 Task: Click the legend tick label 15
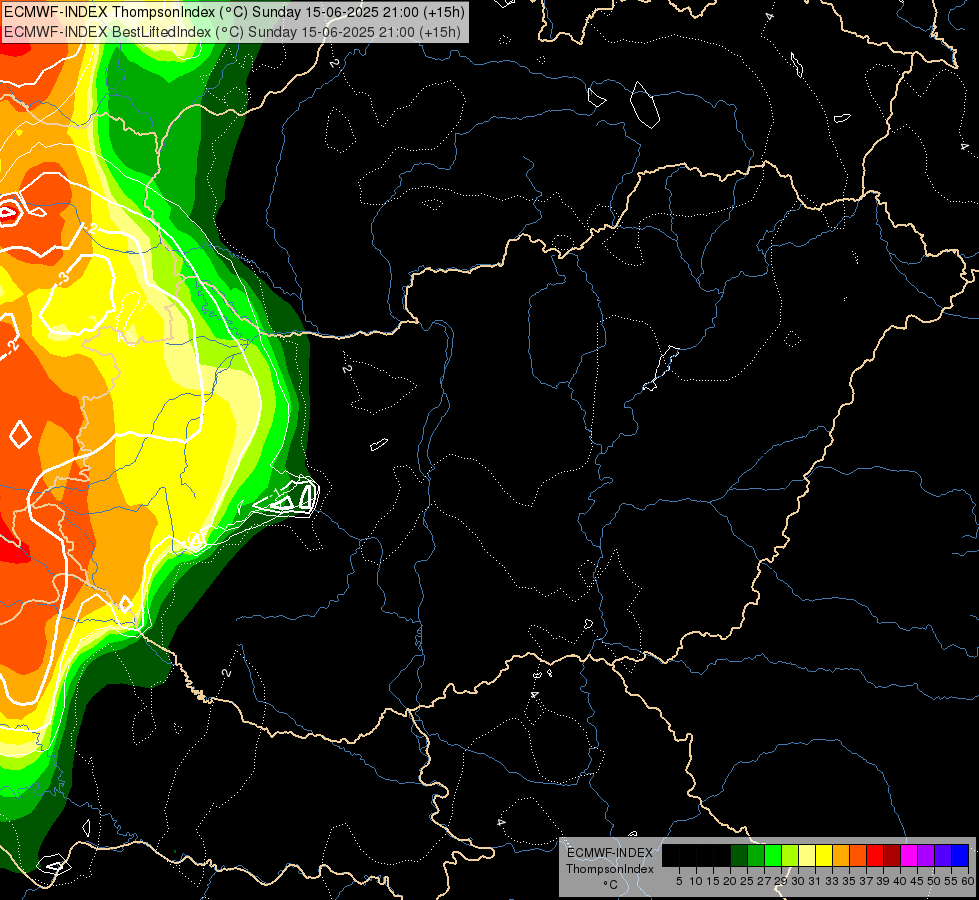(713, 881)
